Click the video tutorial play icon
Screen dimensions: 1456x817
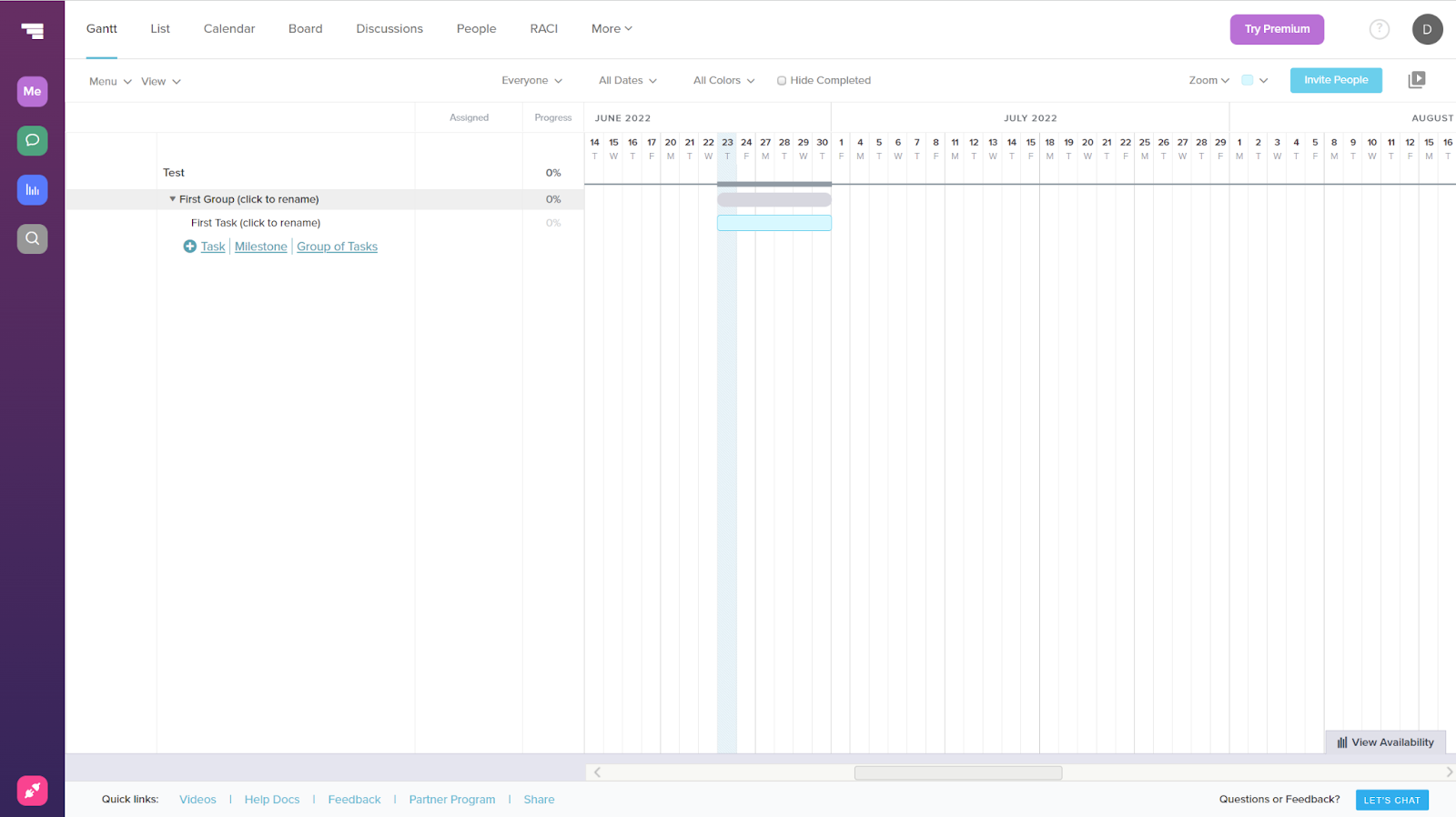[1417, 80]
